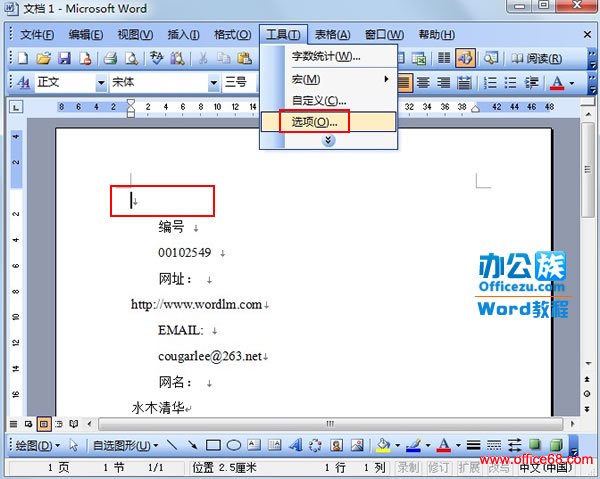Expand the 自选图形 AutoShapes menu
This screenshot has height=479, width=600.
(123, 445)
